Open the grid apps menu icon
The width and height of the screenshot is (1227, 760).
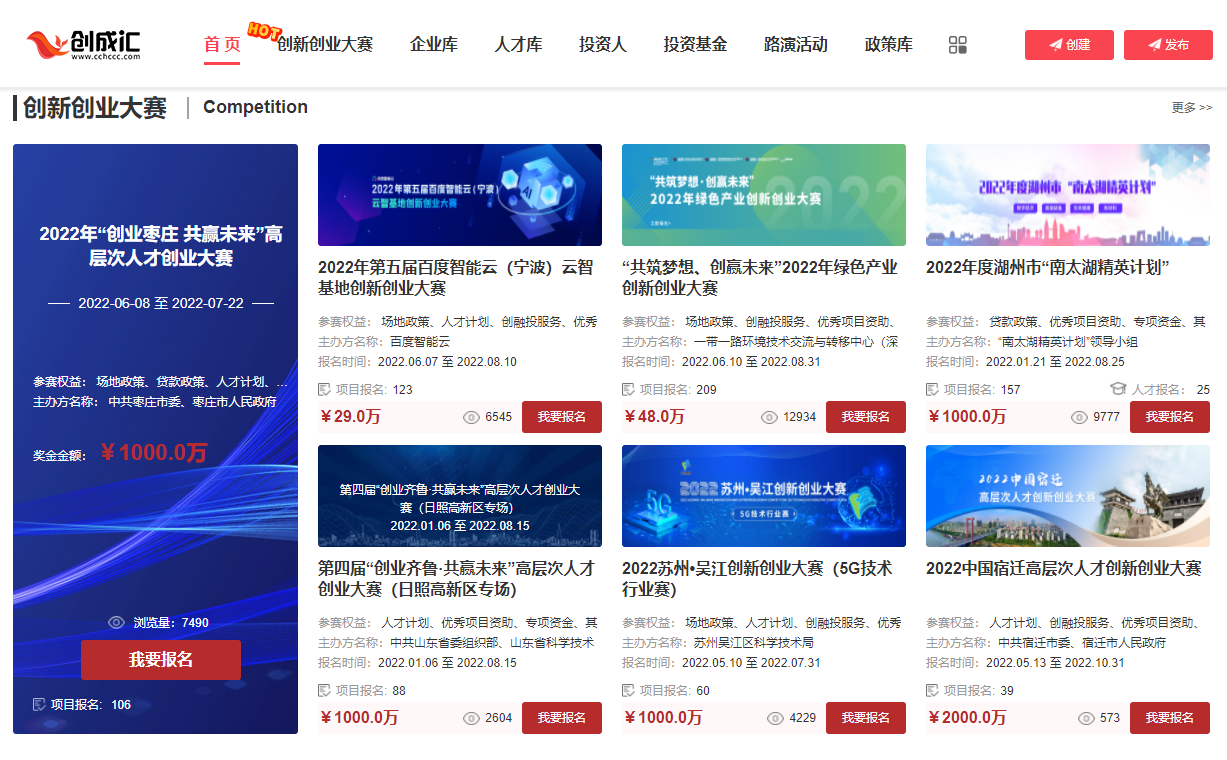pyautogui.click(x=957, y=45)
